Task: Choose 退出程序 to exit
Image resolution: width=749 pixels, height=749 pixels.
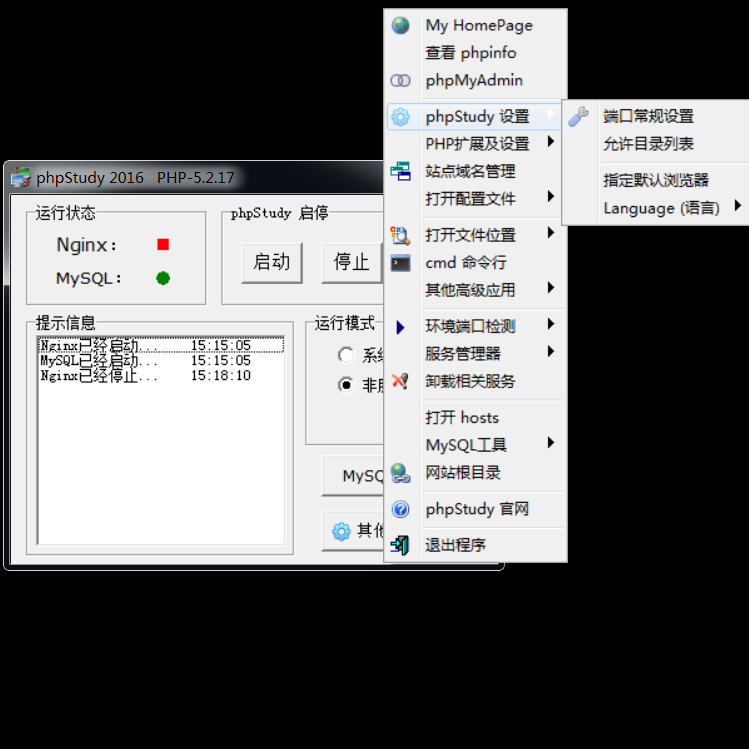Action: [477, 545]
